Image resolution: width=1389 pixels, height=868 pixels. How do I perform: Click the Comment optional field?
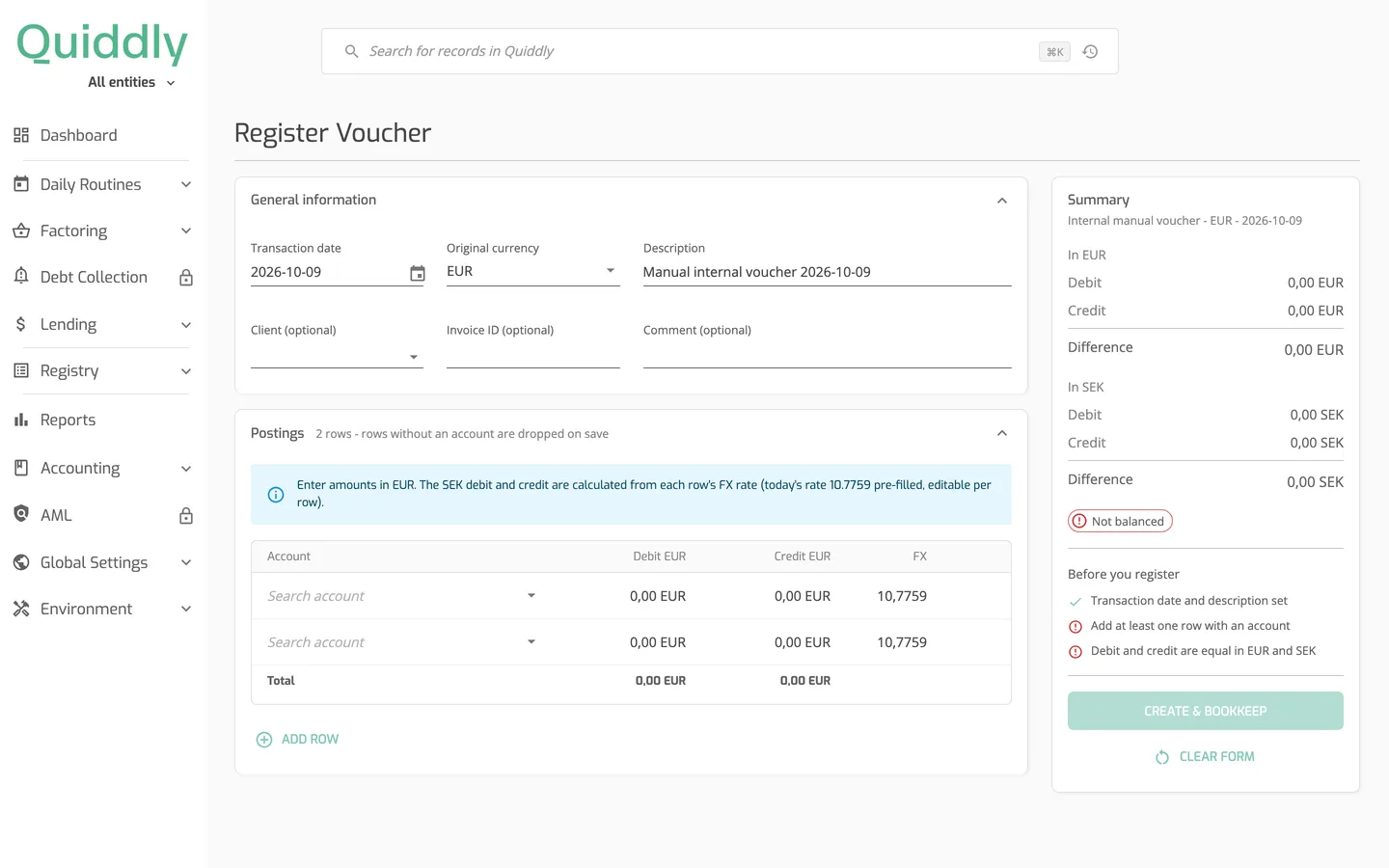[827, 355]
